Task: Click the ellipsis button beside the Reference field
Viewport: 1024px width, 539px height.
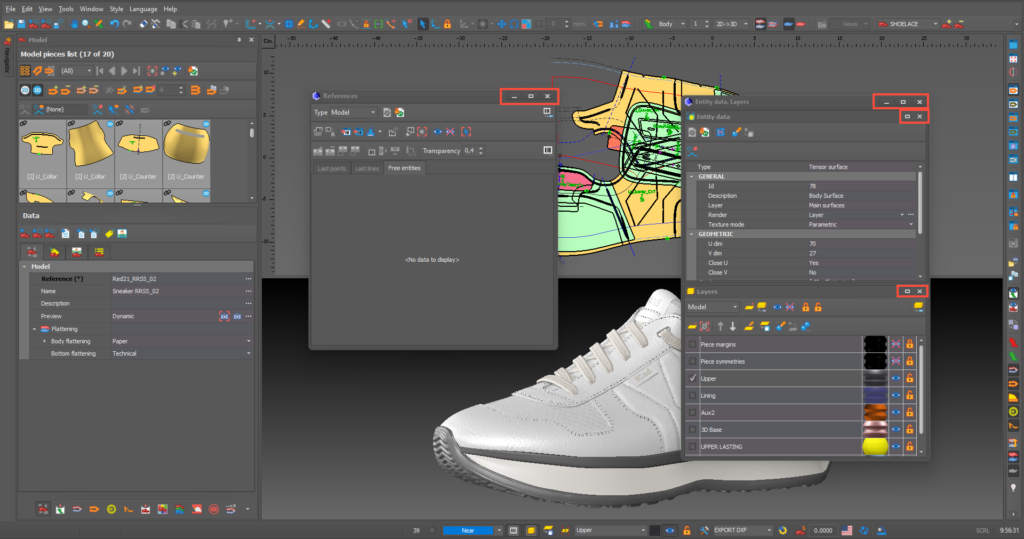Action: tap(248, 279)
